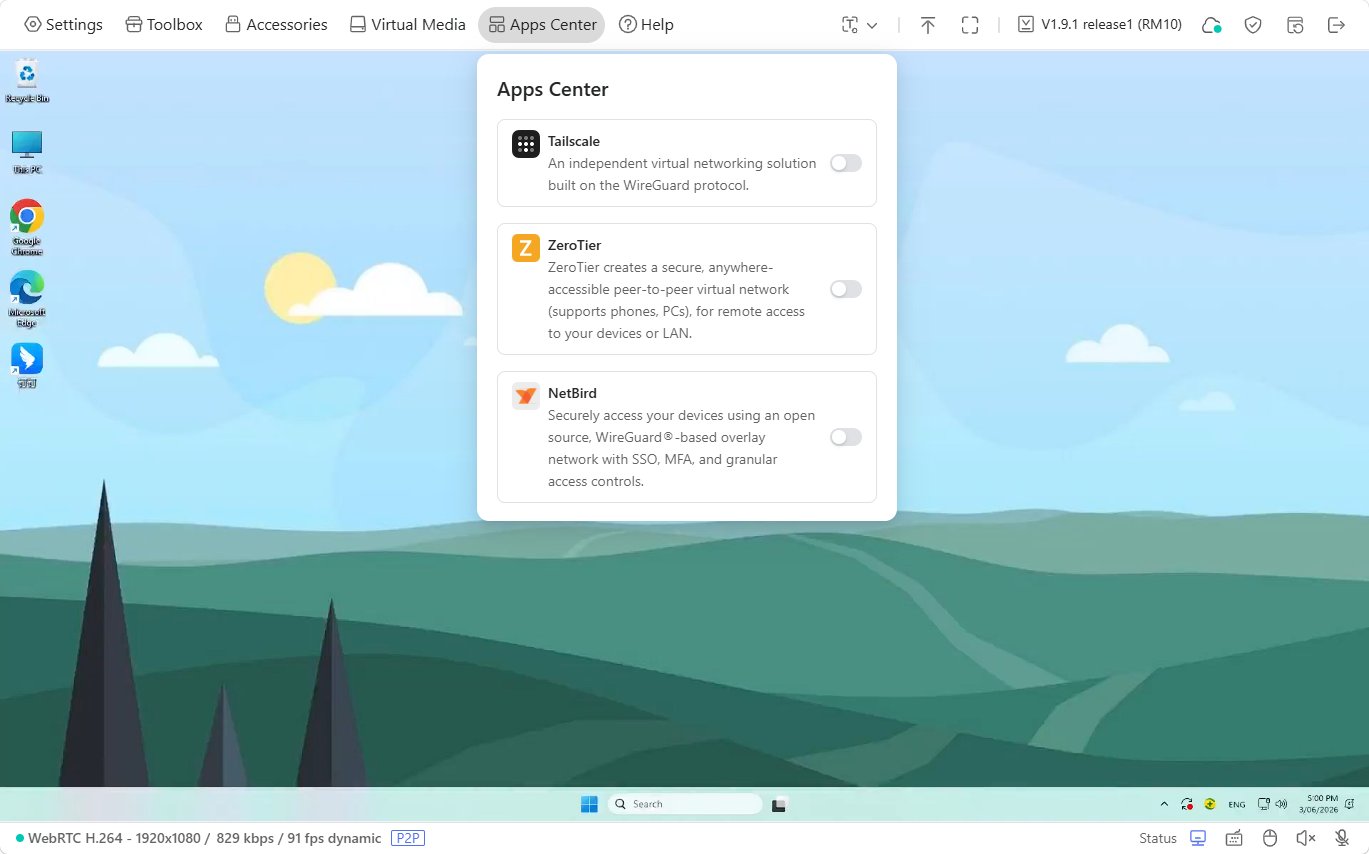Click the orange ZeroTier Z icon
Screen dimensions: 1369x854
click(526, 248)
